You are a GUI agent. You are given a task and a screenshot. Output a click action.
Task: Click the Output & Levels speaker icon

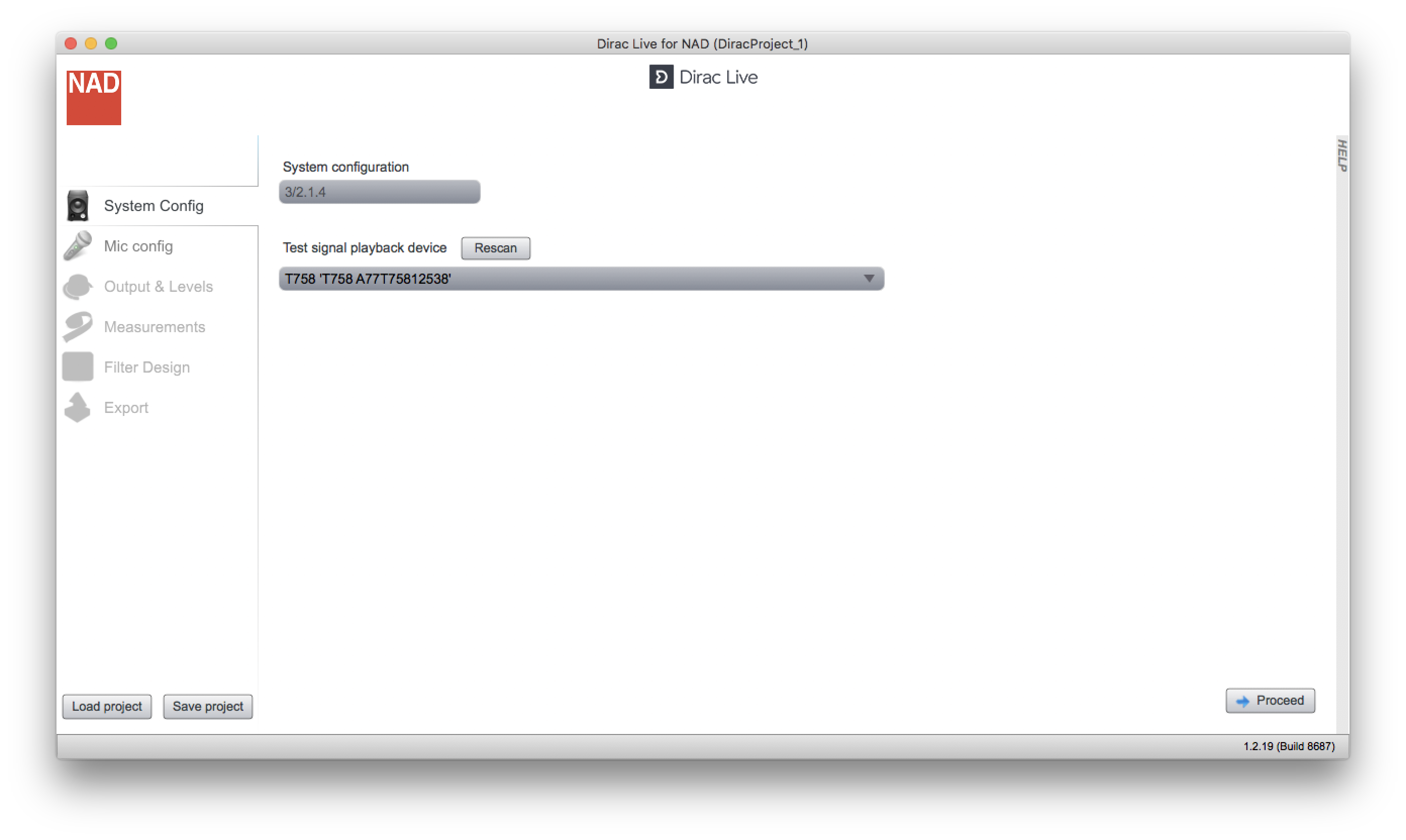(80, 287)
